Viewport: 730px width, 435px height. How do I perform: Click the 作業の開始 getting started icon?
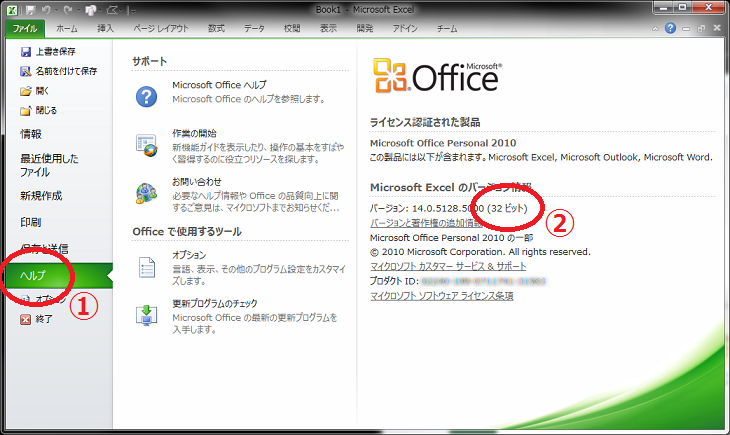[x=146, y=145]
